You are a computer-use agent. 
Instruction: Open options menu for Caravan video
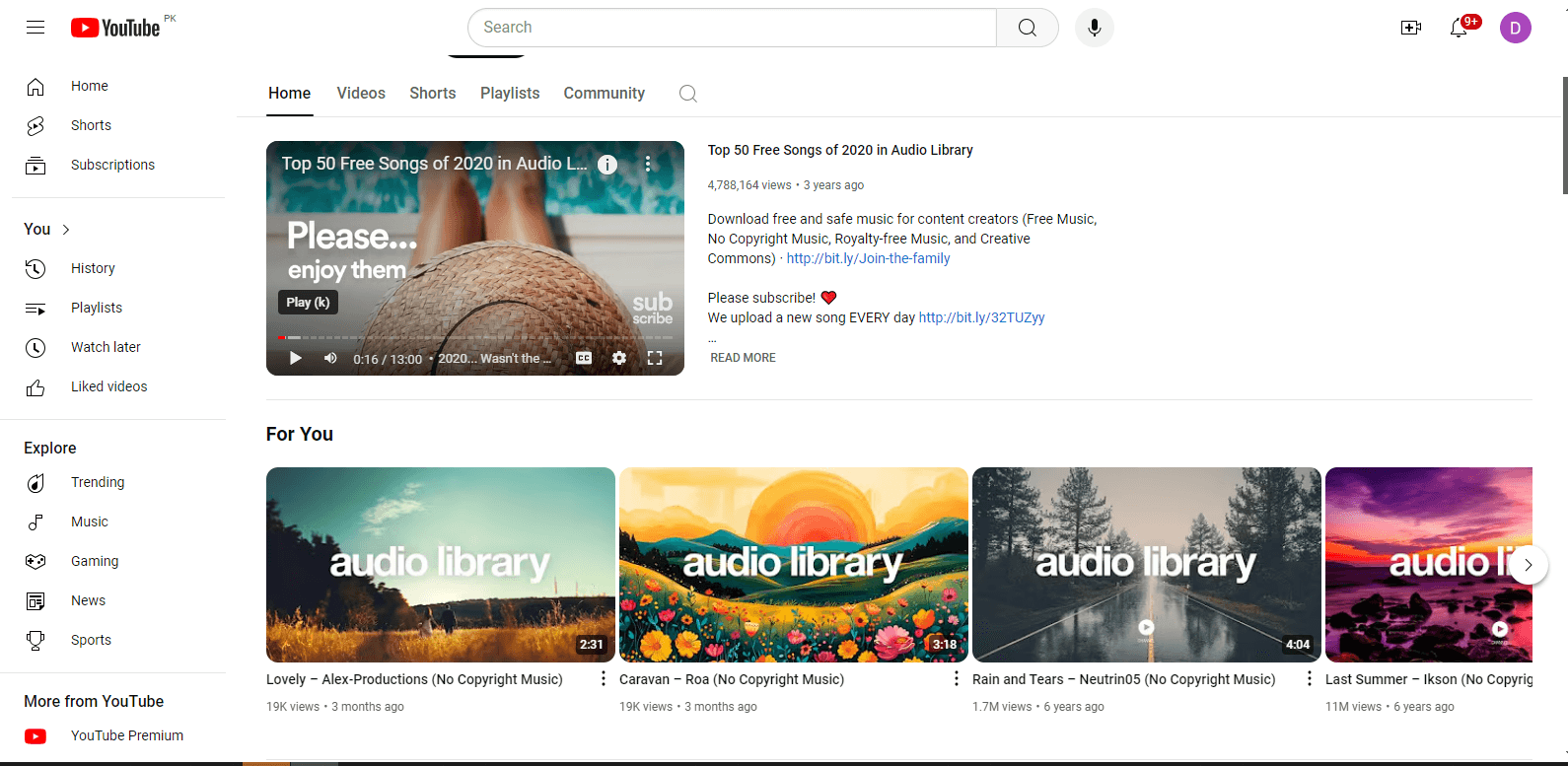(957, 679)
